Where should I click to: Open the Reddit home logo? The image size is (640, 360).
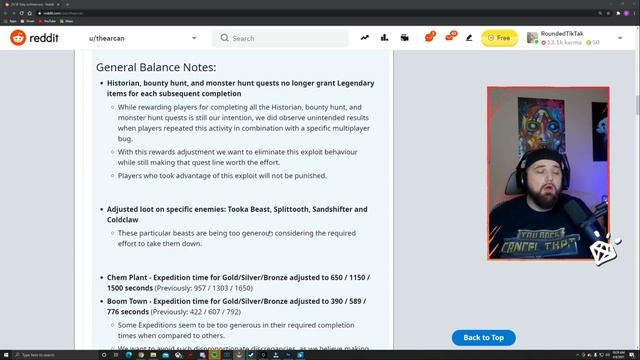[34, 38]
